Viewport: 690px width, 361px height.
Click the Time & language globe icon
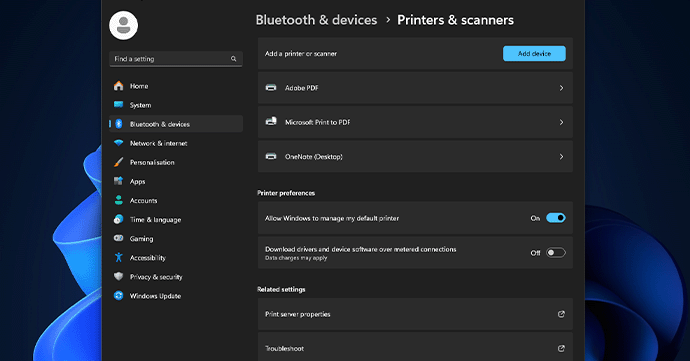point(118,219)
